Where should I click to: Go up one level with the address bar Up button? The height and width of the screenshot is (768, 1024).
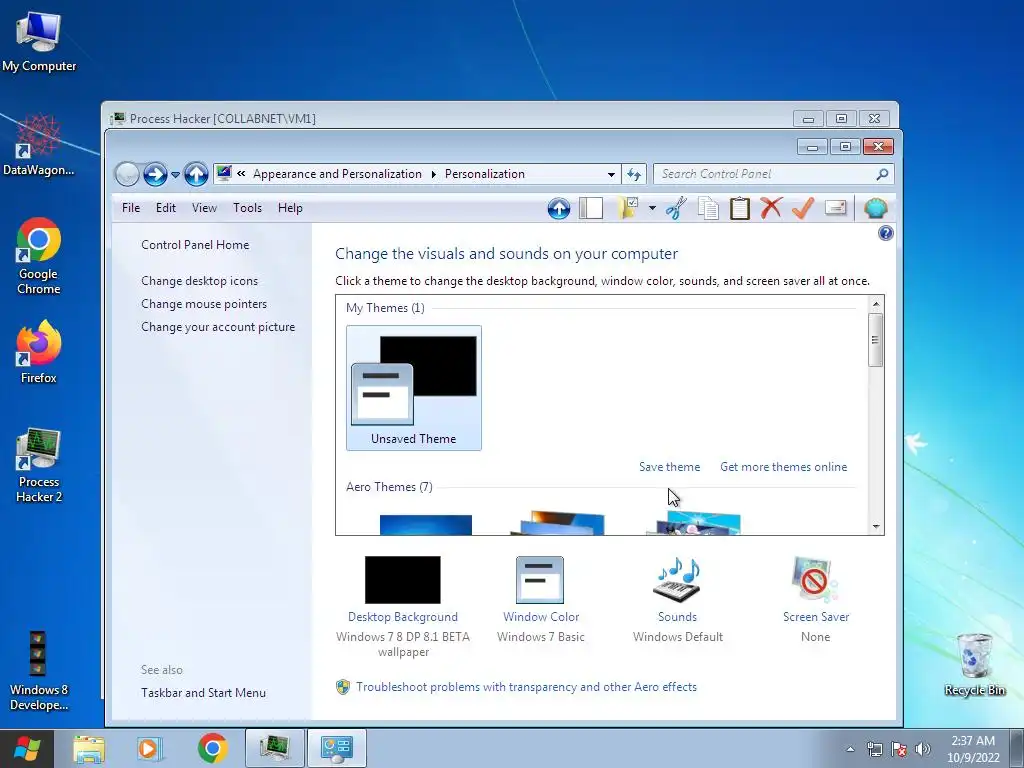coord(196,174)
